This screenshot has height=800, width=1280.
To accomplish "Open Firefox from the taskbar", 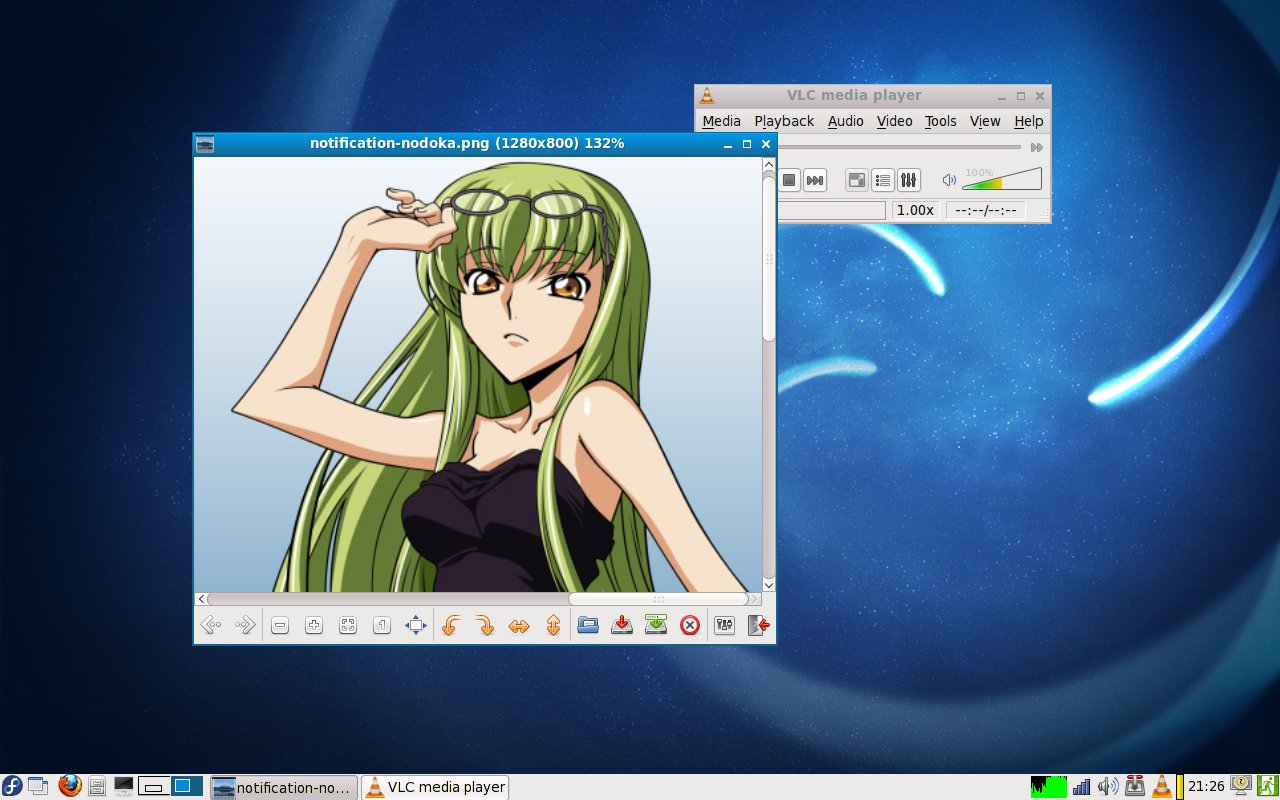I will pyautogui.click(x=69, y=786).
